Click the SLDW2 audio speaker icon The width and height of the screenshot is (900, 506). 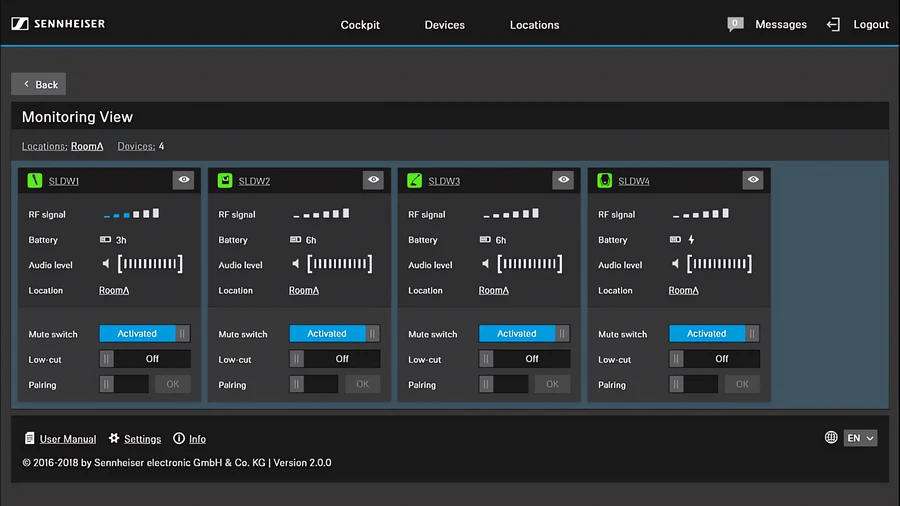(296, 264)
